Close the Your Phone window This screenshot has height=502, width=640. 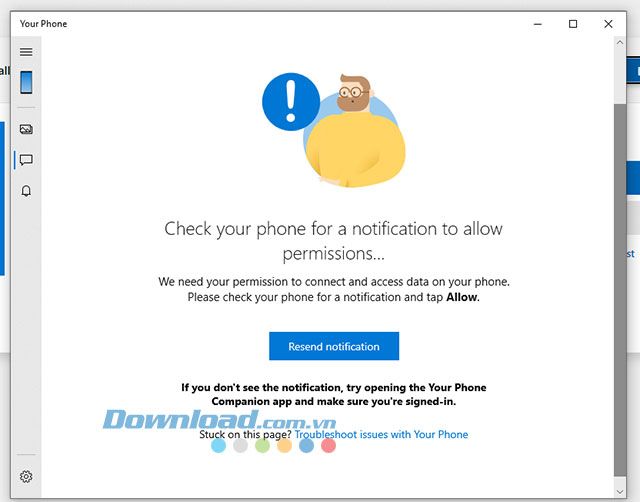608,24
